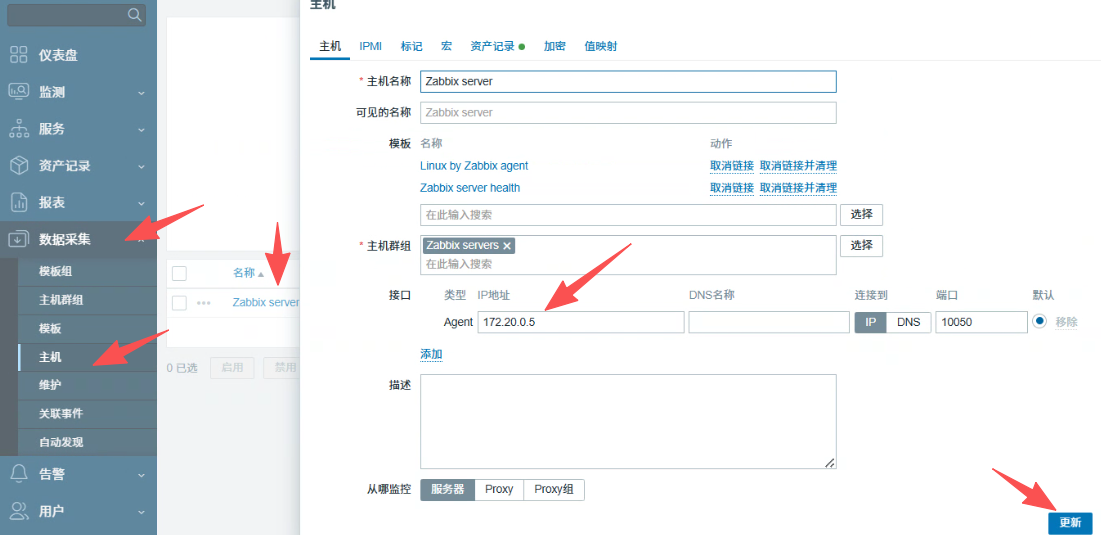Remove the Zabbix servers group tag
The width and height of the screenshot is (1101, 535).
[x=507, y=246]
